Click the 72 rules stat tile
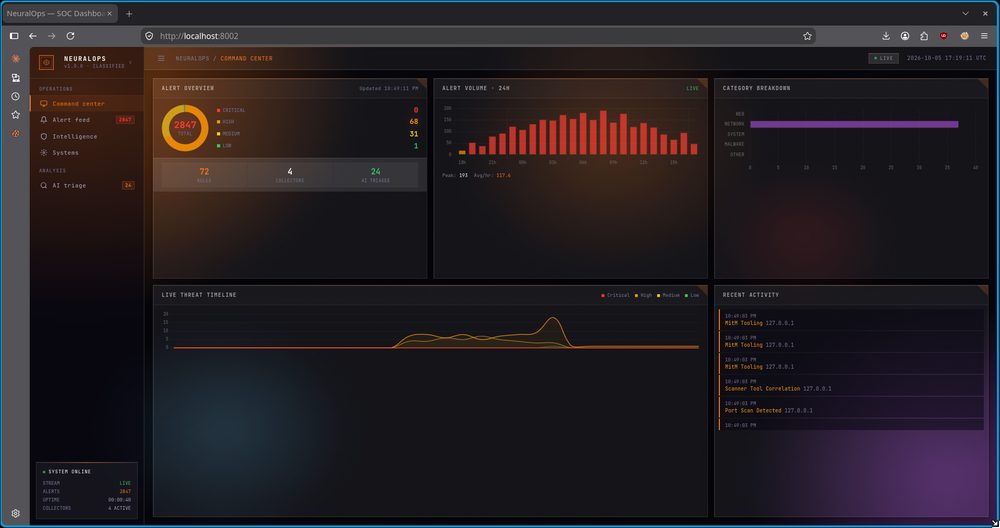This screenshot has height=528, width=1000. (x=204, y=175)
